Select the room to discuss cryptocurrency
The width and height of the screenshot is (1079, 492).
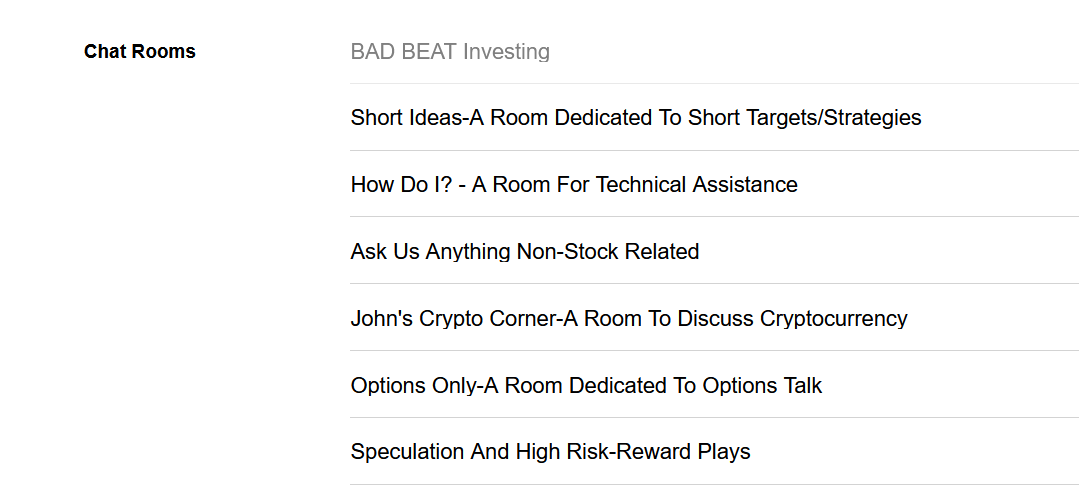[x=629, y=318]
